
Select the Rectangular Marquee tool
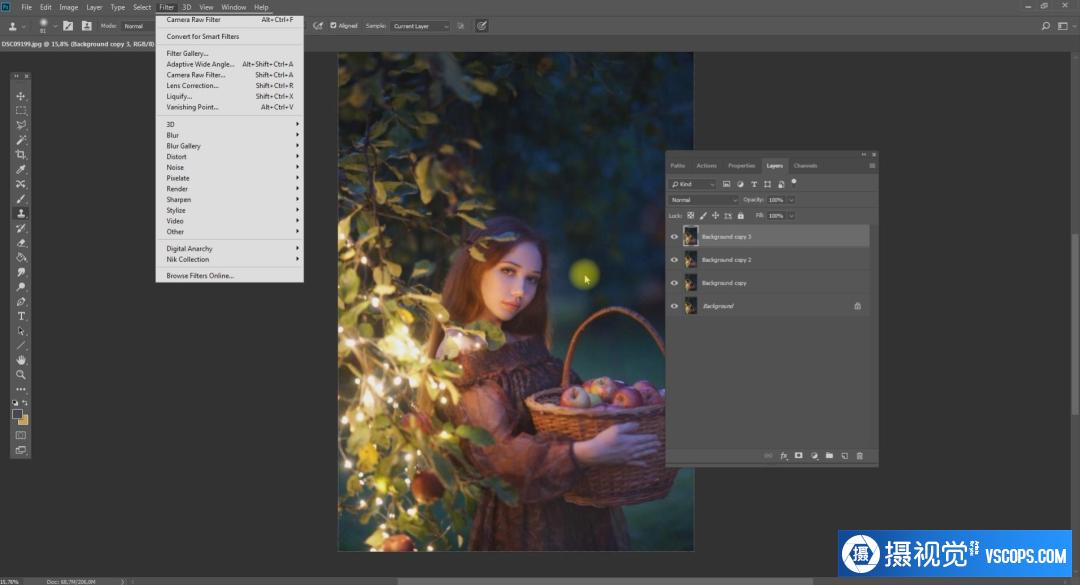pos(21,110)
